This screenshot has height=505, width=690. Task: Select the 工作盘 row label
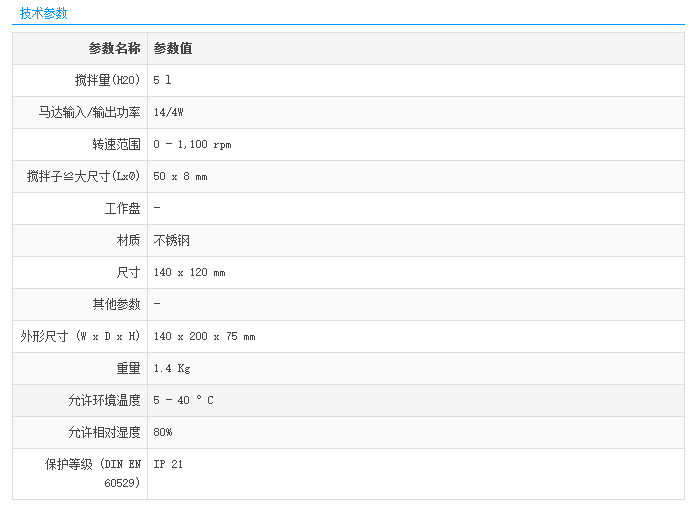[x=122, y=208]
